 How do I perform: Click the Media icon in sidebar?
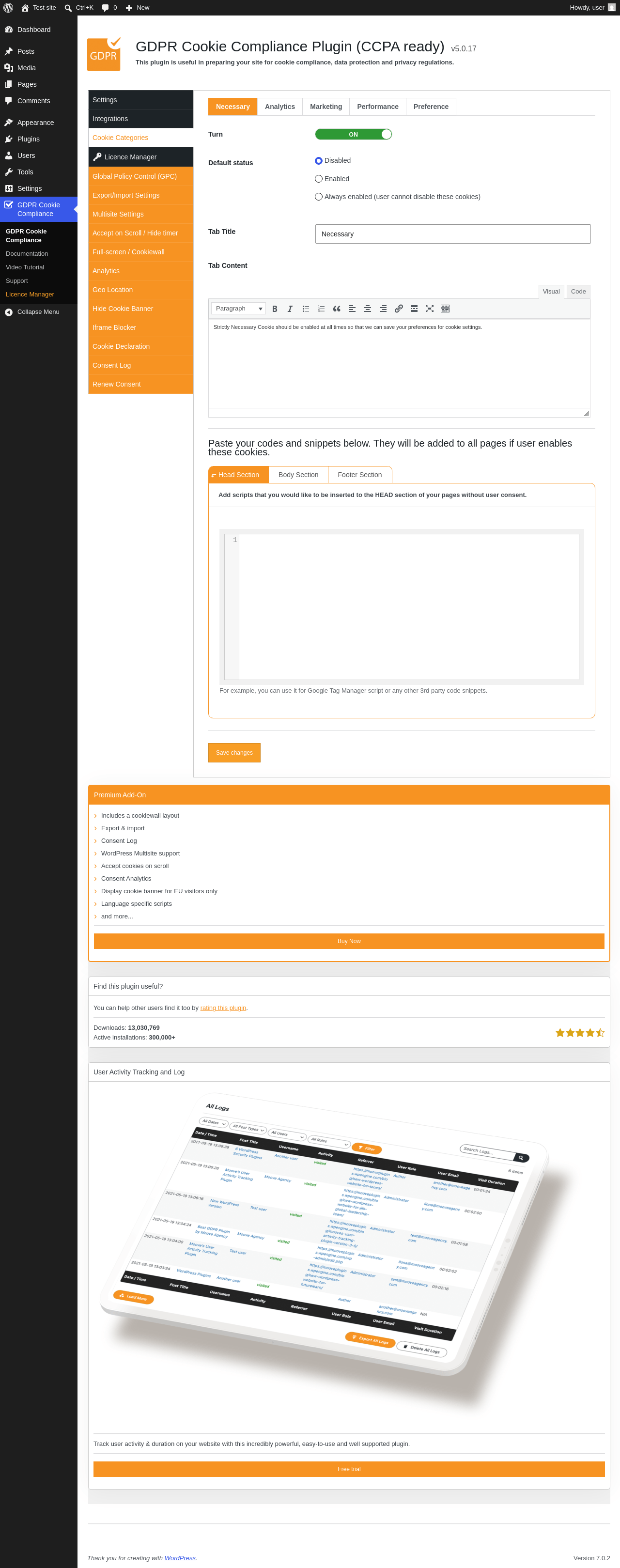pos(9,68)
